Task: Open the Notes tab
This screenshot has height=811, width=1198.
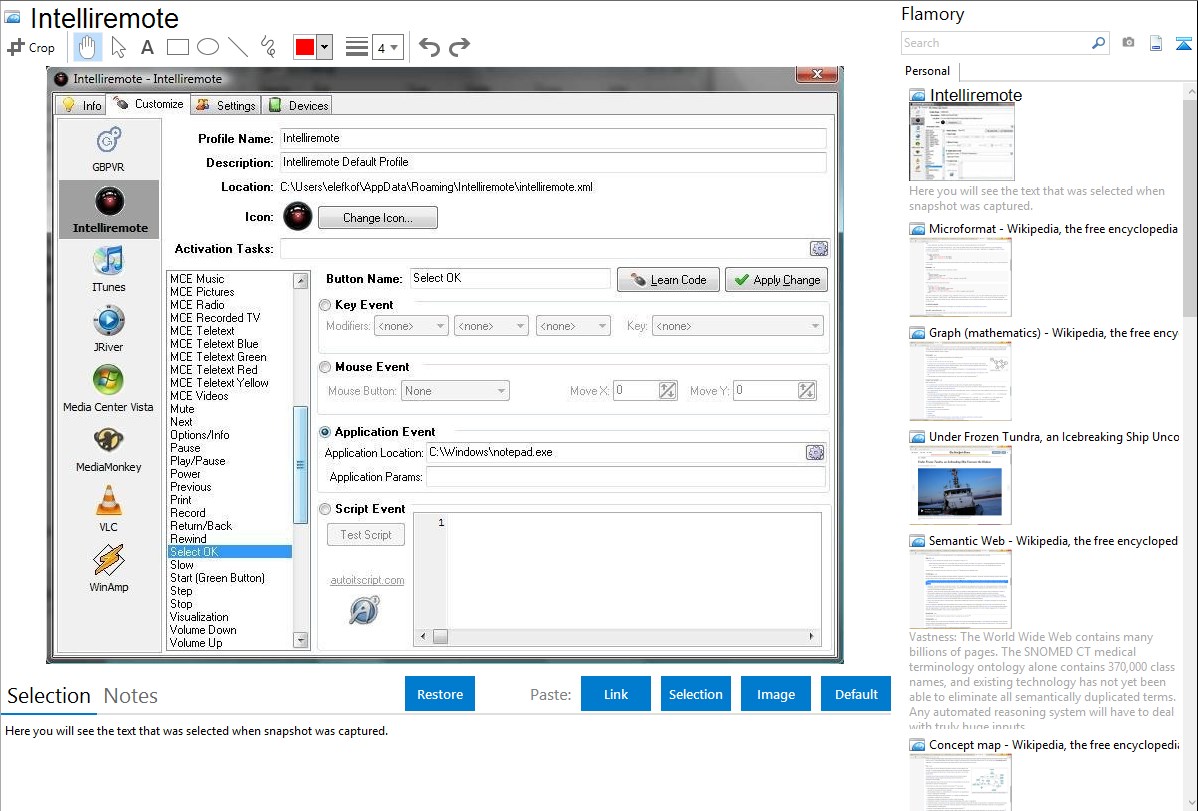Action: pyautogui.click(x=131, y=696)
